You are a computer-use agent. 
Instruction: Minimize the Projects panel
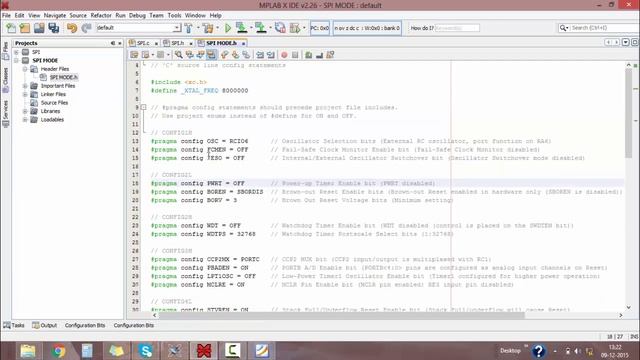113,43
